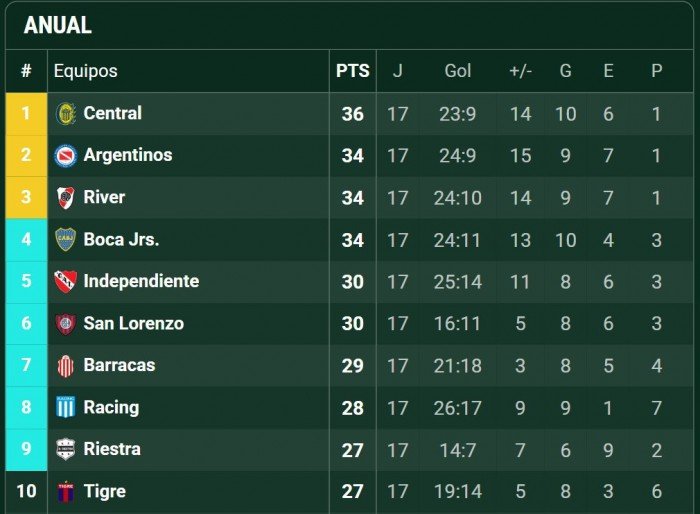
Task: Click the Tigre crest icon
Action: [x=66, y=492]
